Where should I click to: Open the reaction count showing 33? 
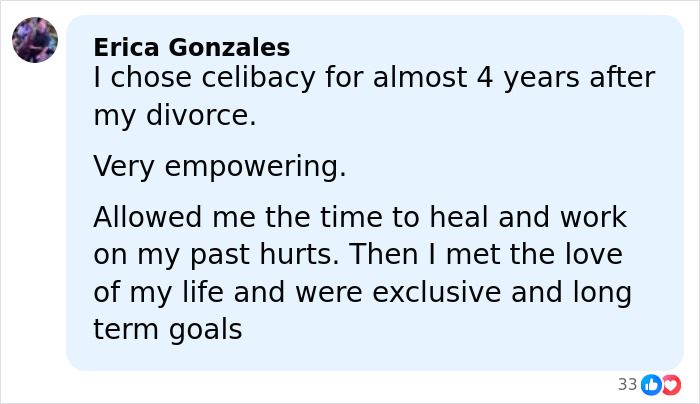[627, 384]
